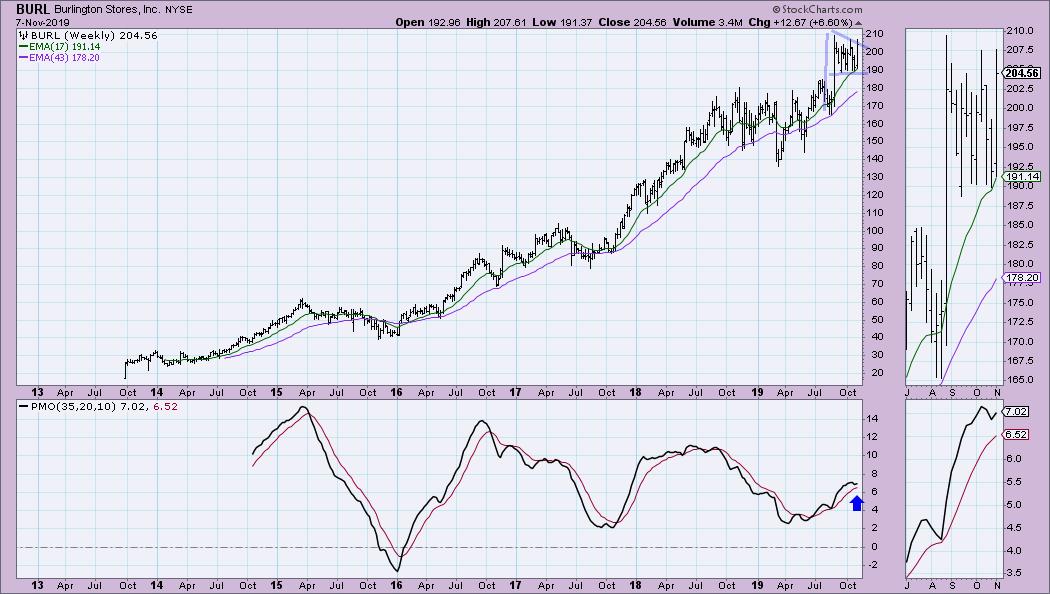Click the Volume 3.4M value
This screenshot has height=594, width=1050.
[x=708, y=22]
